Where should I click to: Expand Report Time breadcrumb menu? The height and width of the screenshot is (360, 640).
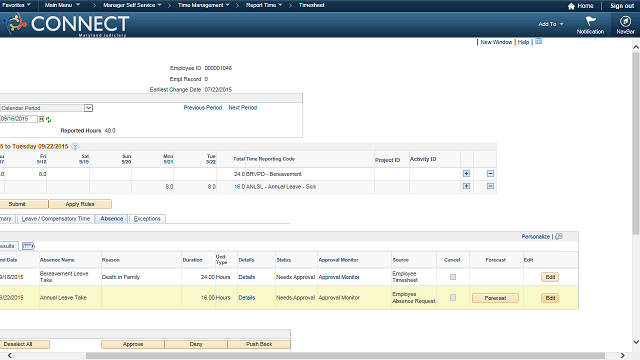pyautogui.click(x=264, y=5)
